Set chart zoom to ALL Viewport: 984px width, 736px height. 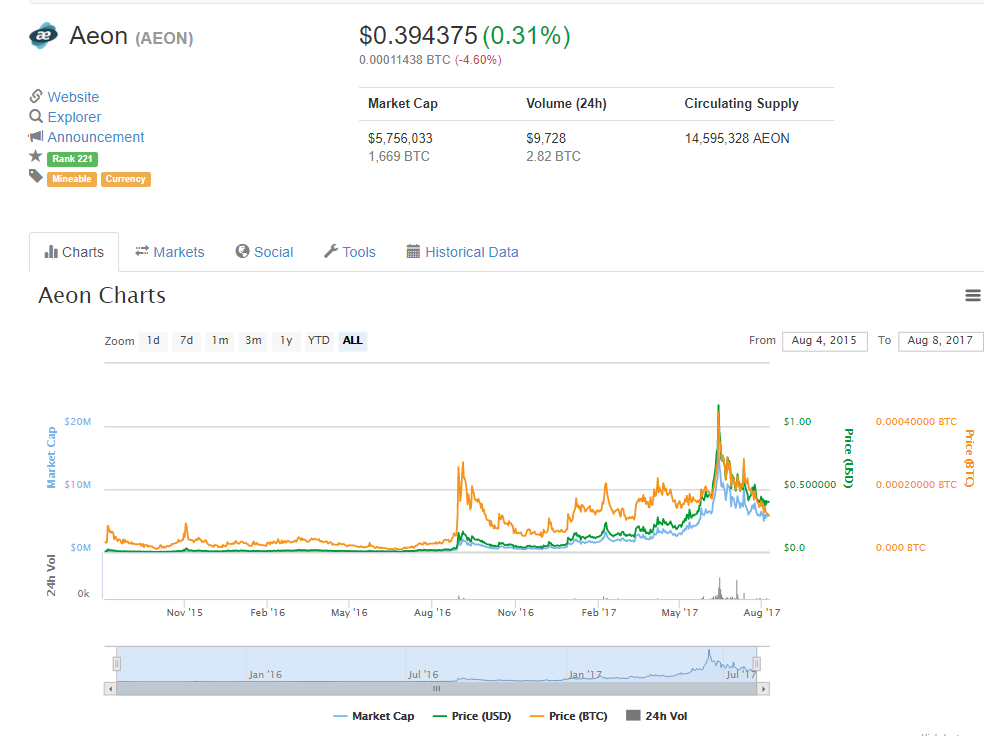(353, 341)
